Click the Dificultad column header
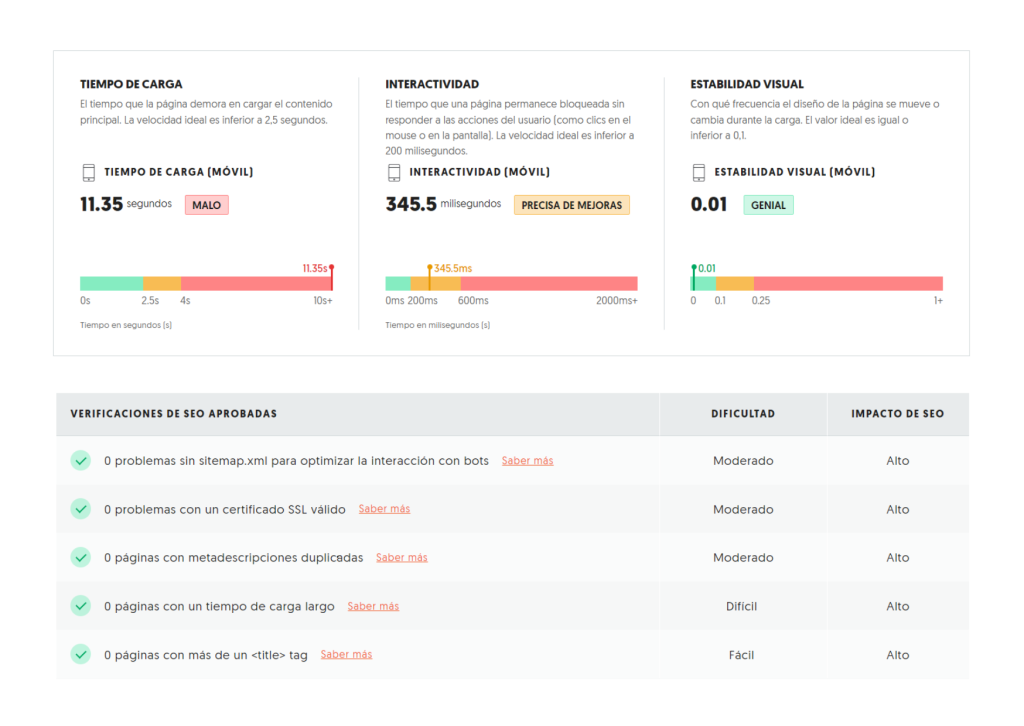The height and width of the screenshot is (726, 1024). click(x=743, y=414)
